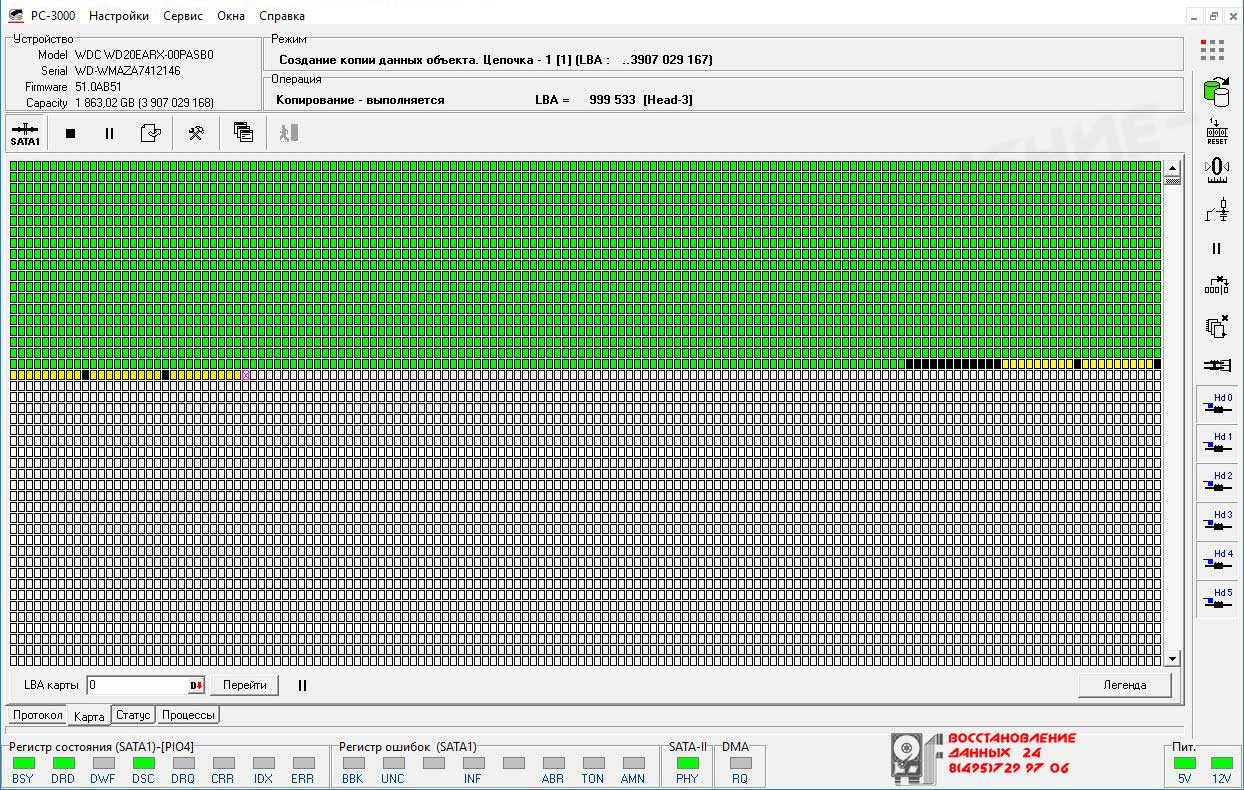Click the BBK error indicator
Screen dimensions: 1244x790
pos(353,763)
